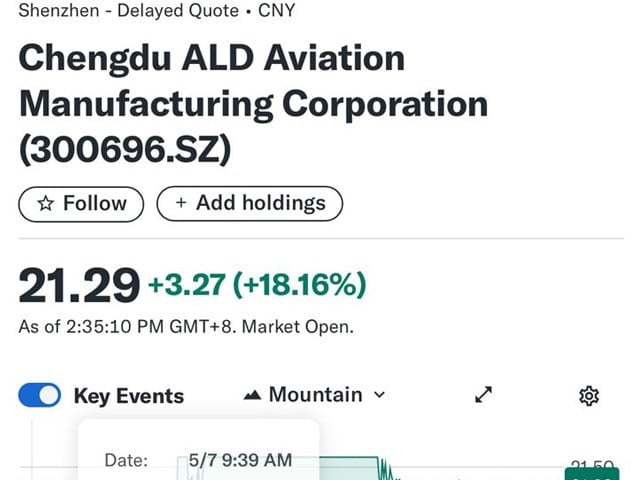Click the mountain chart type icon
Screen dimensions: 640x480
tap(252, 395)
